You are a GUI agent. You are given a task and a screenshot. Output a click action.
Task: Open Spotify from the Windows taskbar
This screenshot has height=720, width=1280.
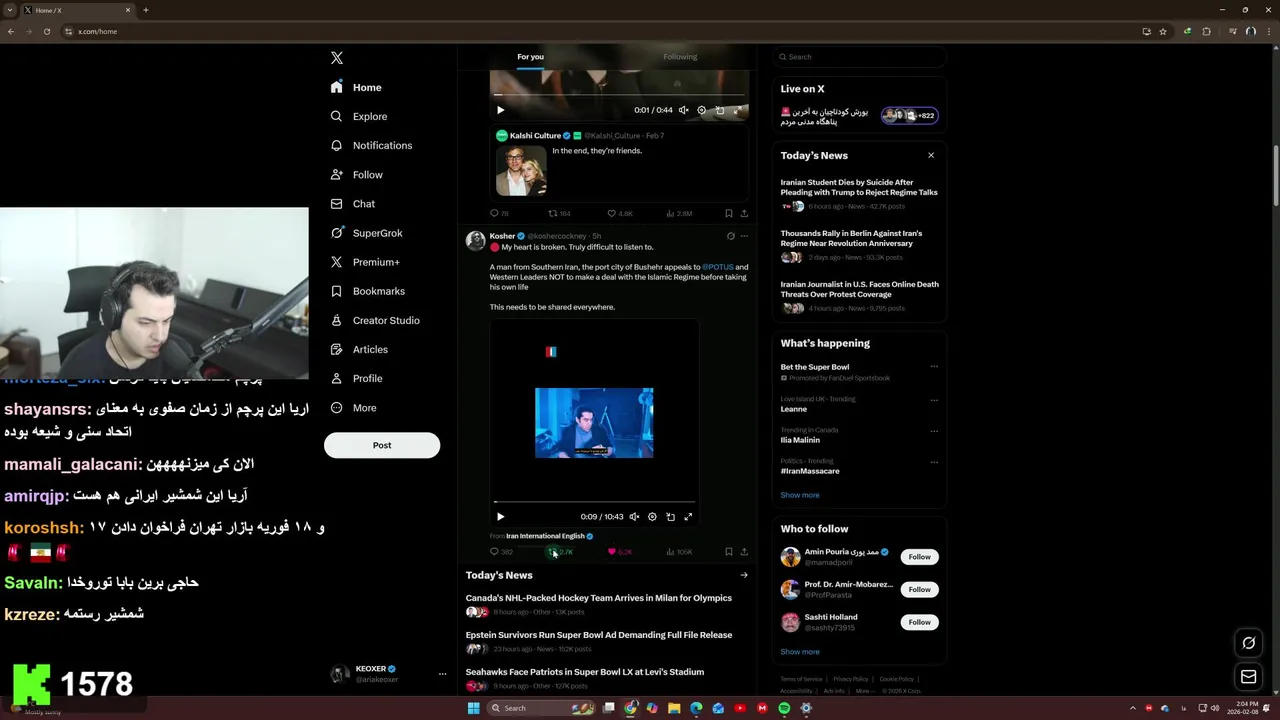pyautogui.click(x=784, y=708)
